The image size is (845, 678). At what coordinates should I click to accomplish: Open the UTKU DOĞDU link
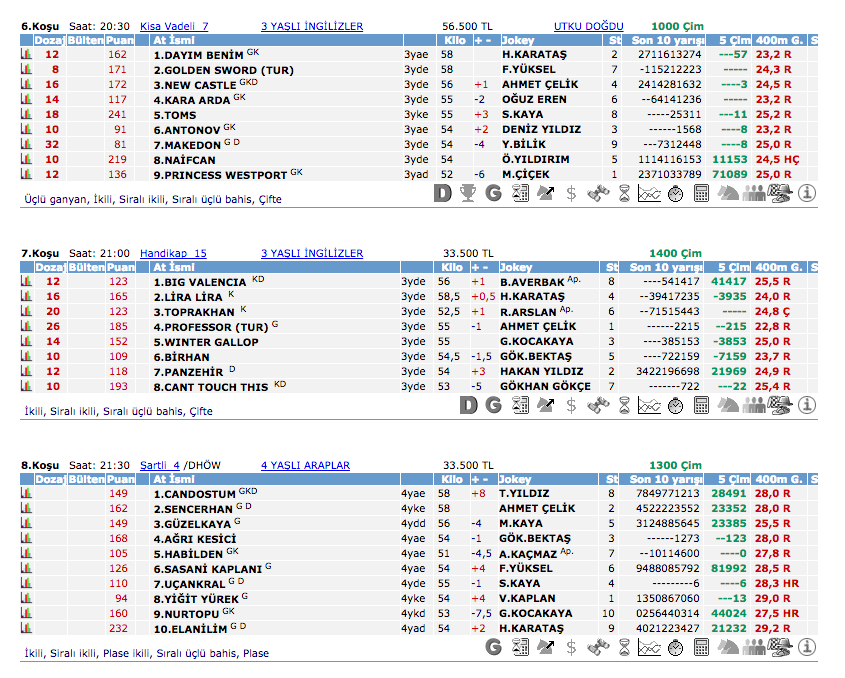click(588, 26)
